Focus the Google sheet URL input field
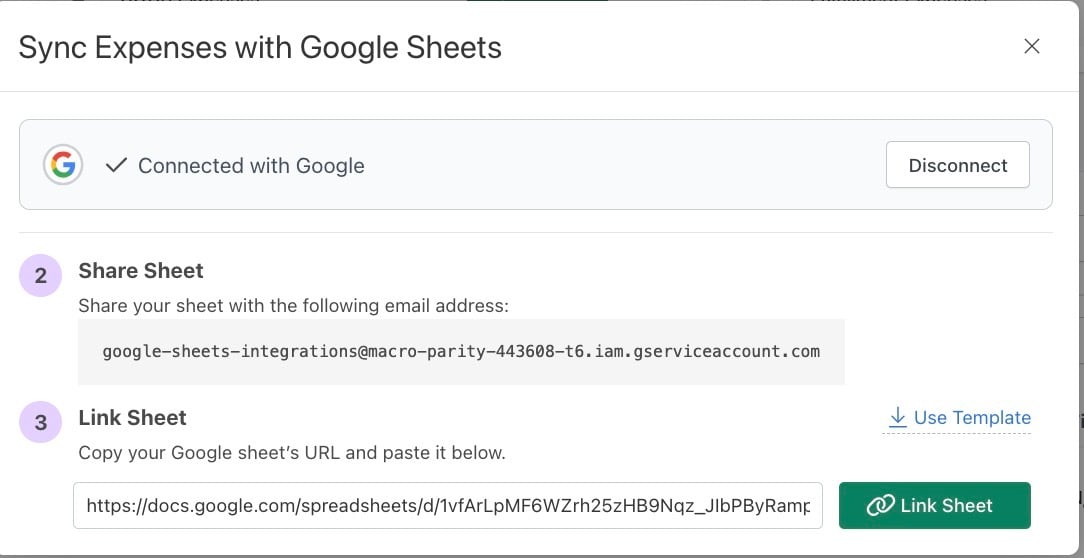 448,505
